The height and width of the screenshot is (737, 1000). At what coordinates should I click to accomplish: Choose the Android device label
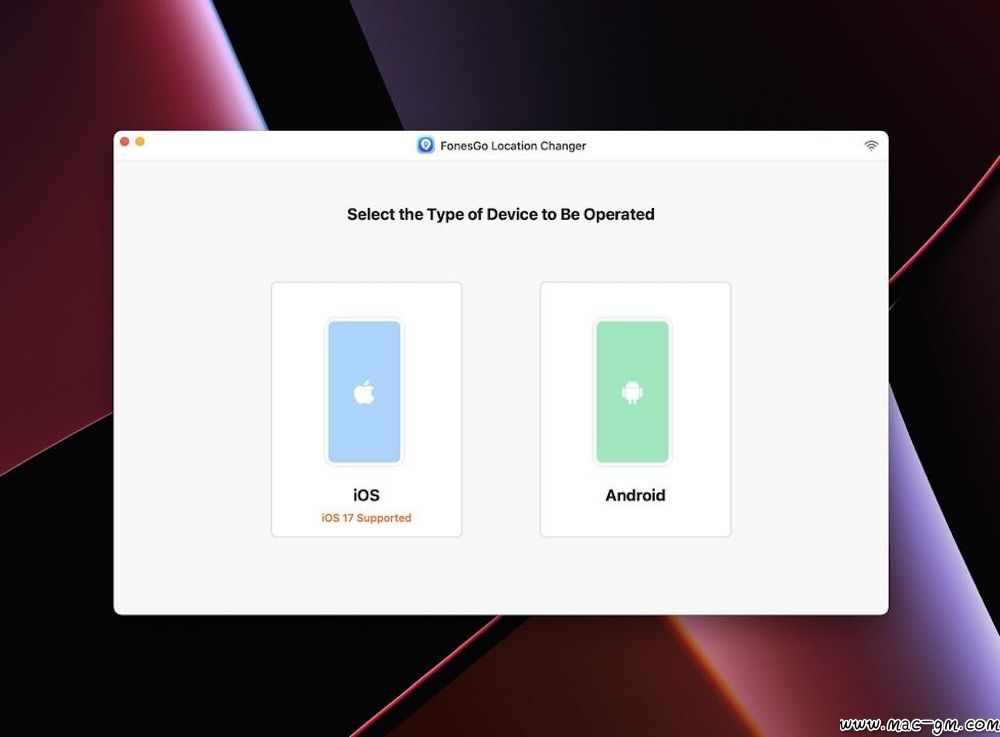tap(635, 495)
